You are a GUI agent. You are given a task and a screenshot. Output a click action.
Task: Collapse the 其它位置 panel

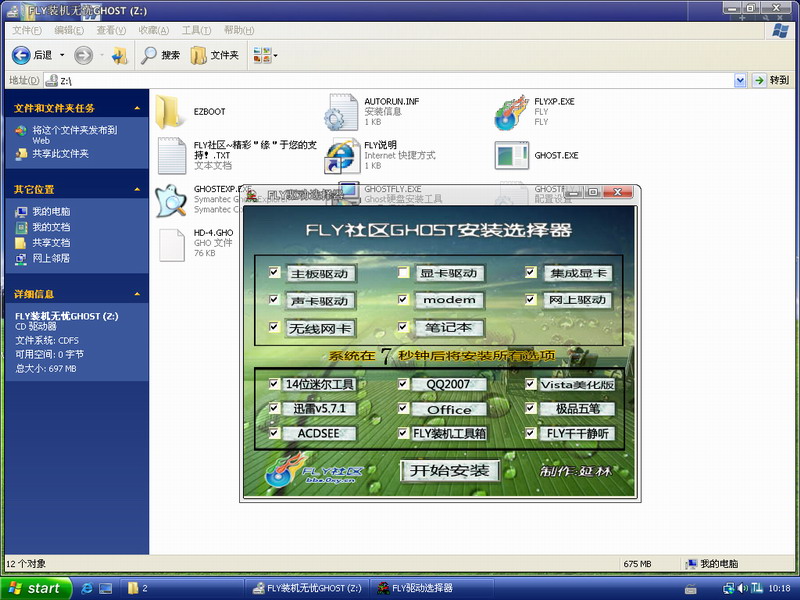137,190
